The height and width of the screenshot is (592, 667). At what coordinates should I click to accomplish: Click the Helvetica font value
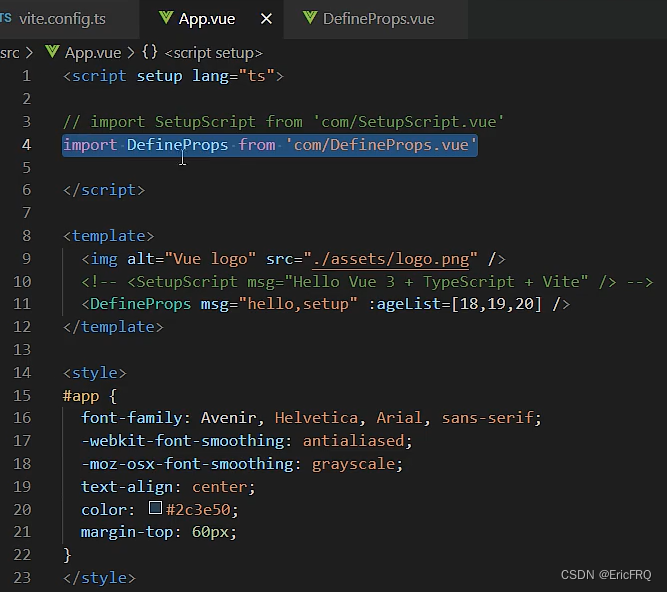[x=316, y=418]
